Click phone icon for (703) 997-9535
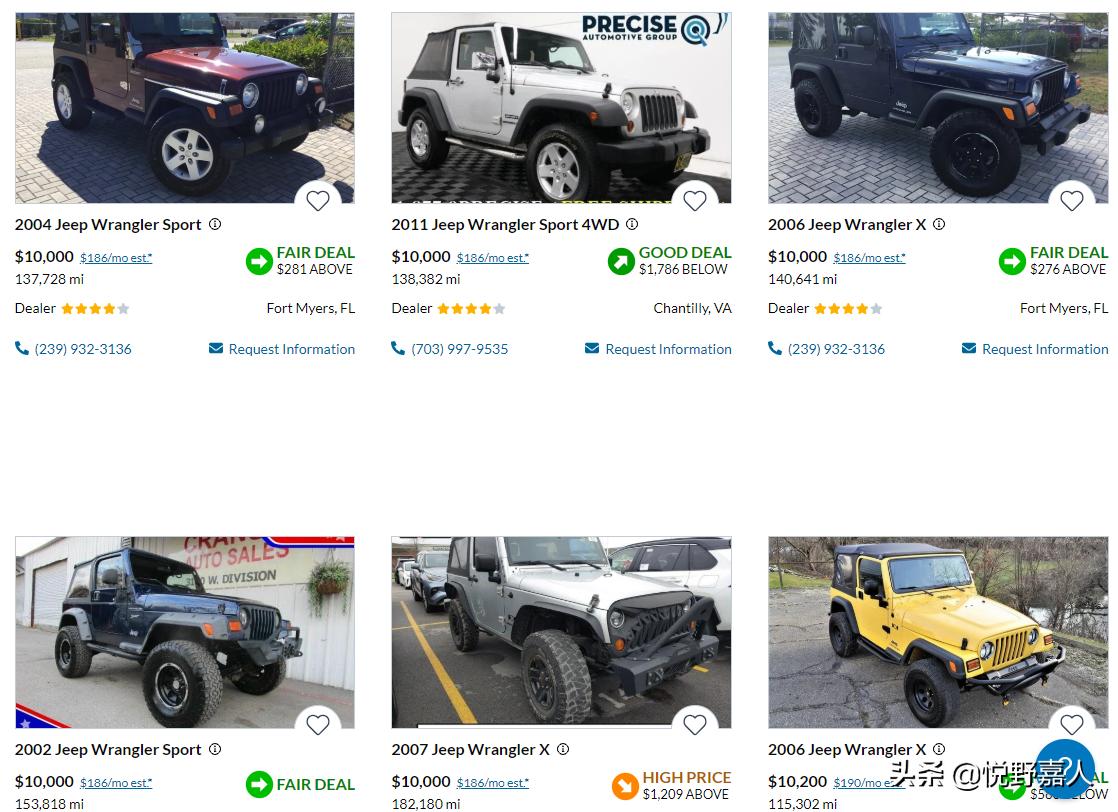This screenshot has height=812, width=1118. click(398, 348)
